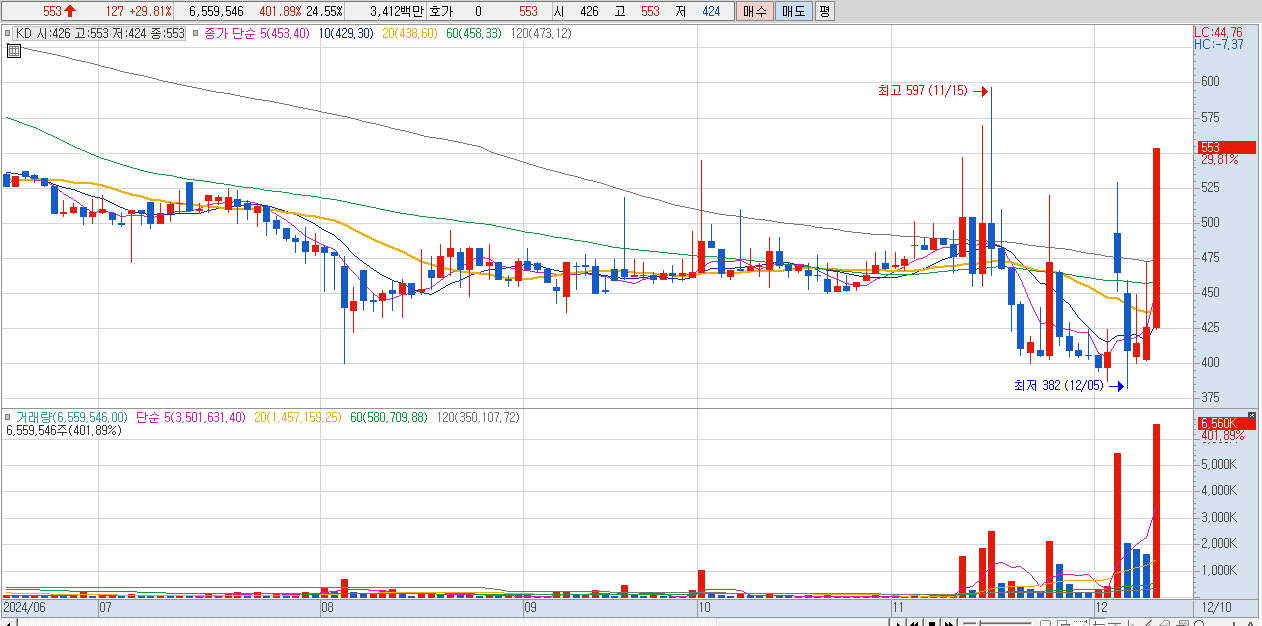
Task: Click volume average 60(580,709,88) label
Action: (389, 417)
